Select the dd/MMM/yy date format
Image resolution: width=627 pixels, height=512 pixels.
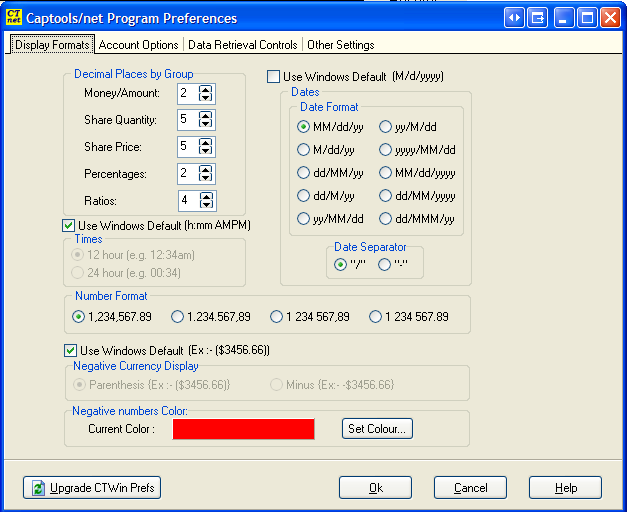coord(385,219)
